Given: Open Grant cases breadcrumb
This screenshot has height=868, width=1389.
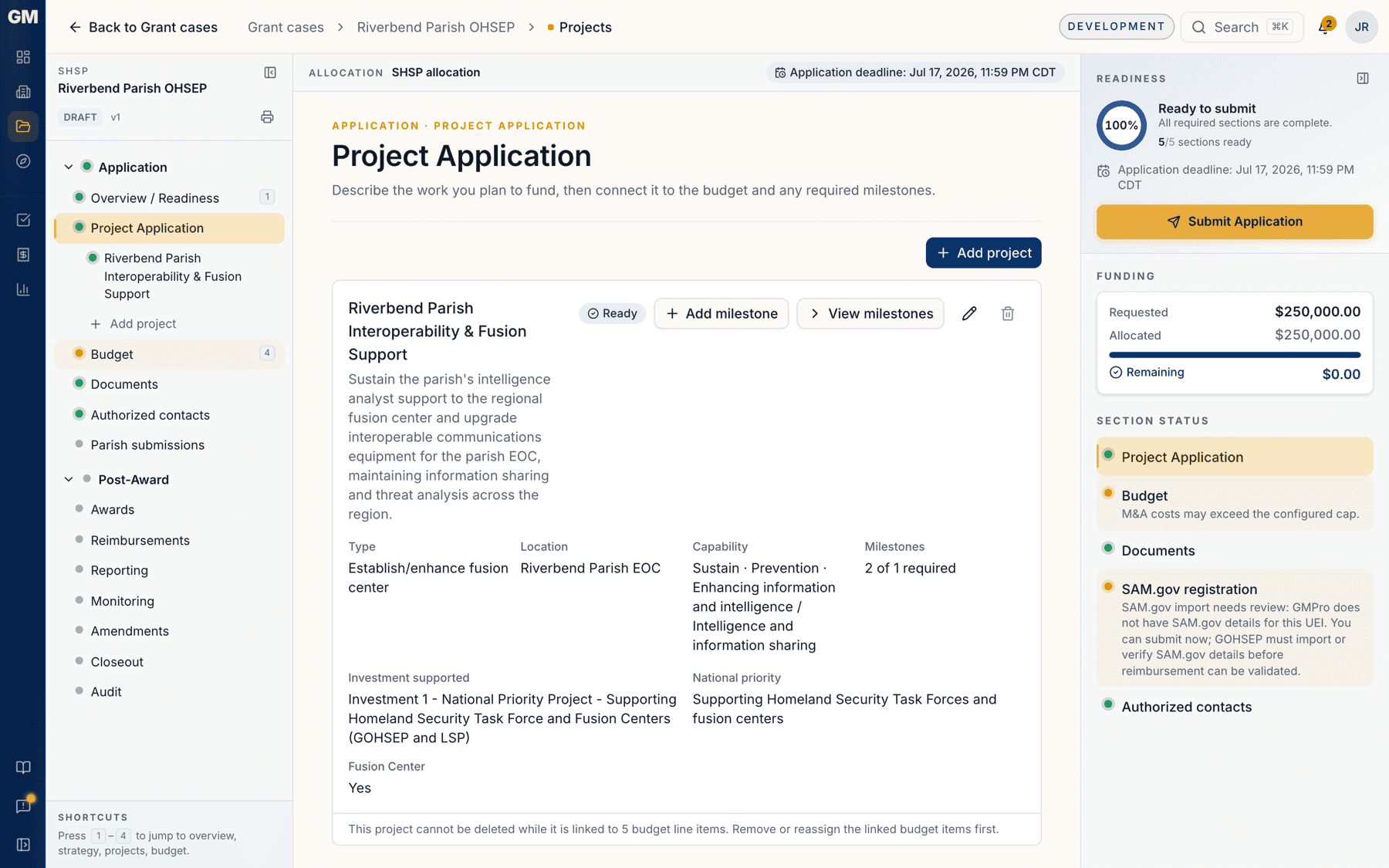Looking at the screenshot, I should [x=286, y=27].
